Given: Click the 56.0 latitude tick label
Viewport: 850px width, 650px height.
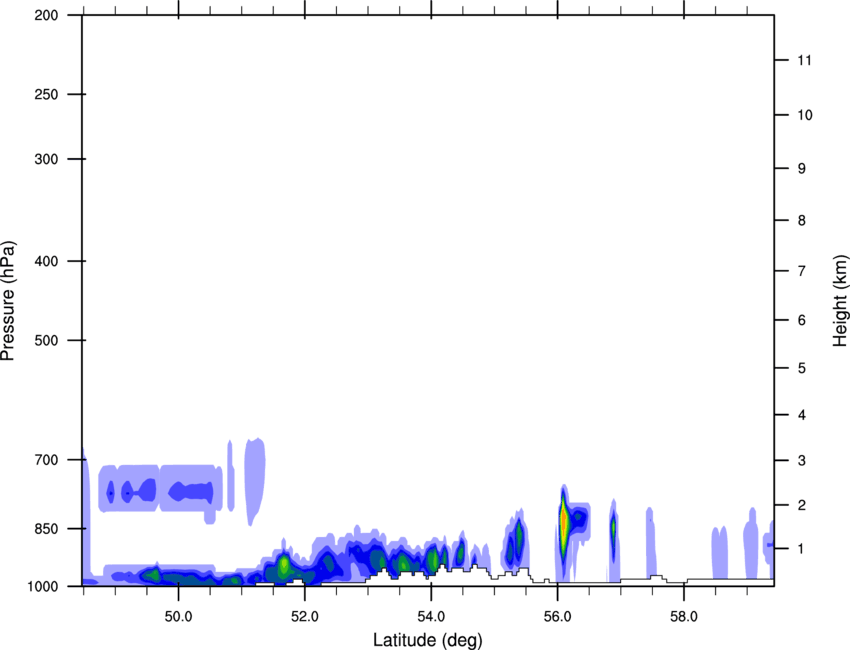Looking at the screenshot, I should 557,616.
